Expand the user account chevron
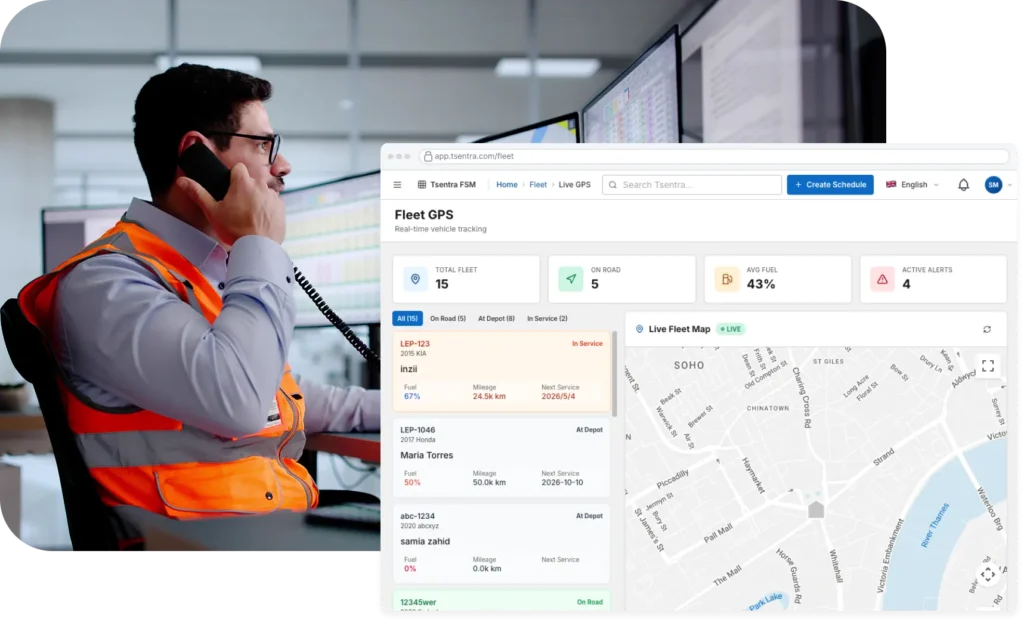1024x622 pixels. [1010, 185]
